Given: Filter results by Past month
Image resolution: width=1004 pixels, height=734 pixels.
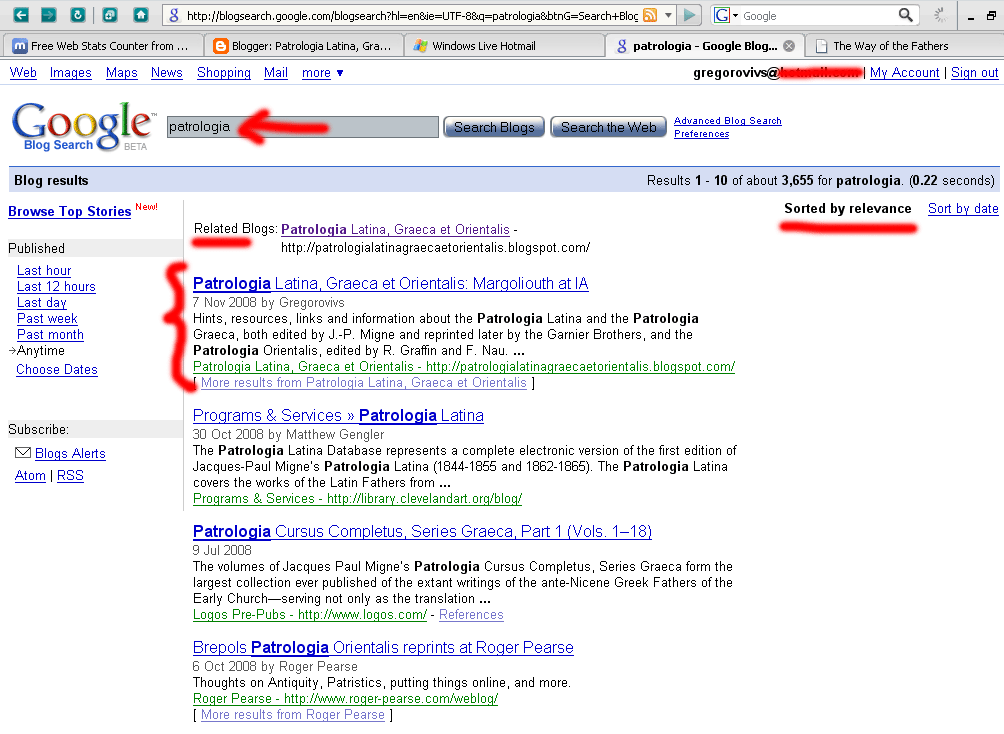Looking at the screenshot, I should pyautogui.click(x=50, y=334).
